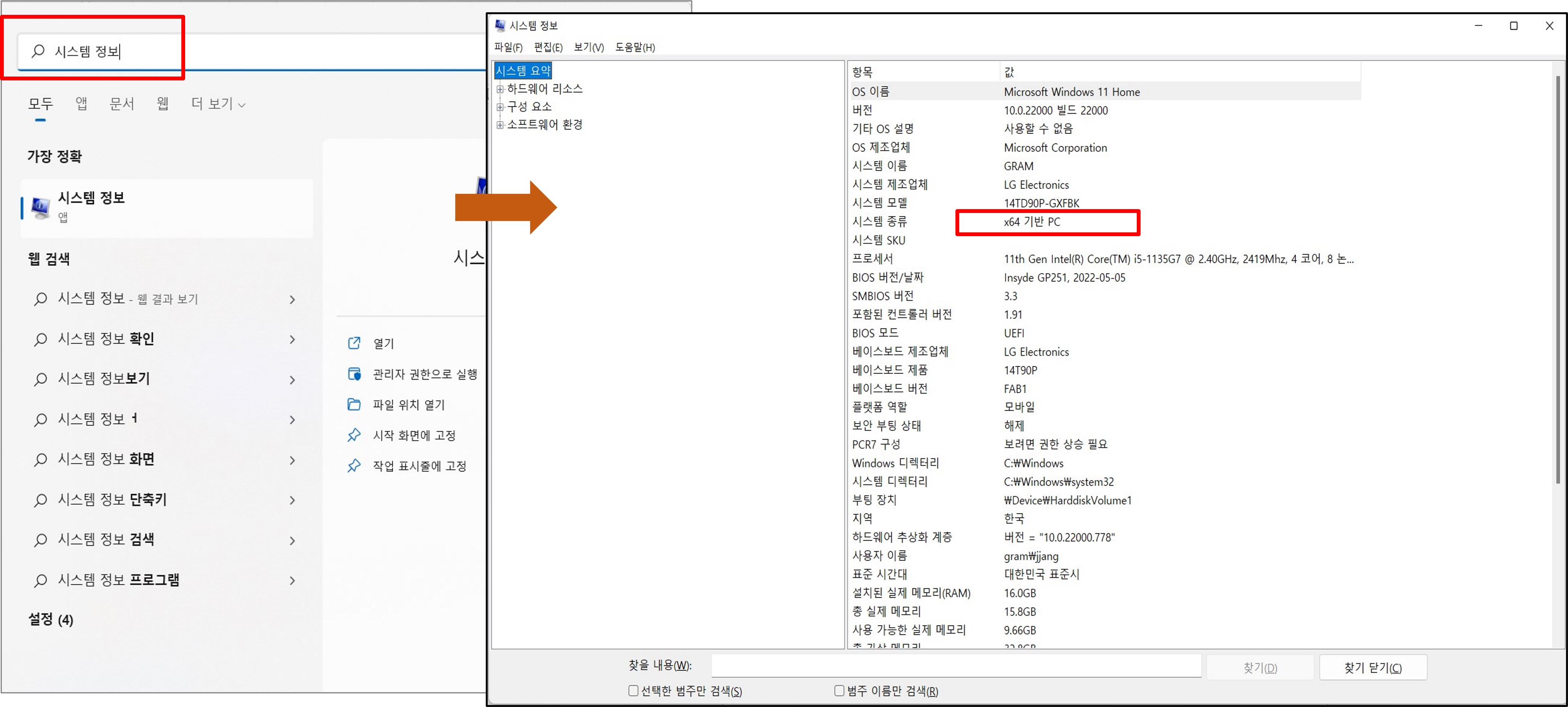Click the pin icon for 시작 화면에 고정
This screenshot has height=707, width=1568.
[354, 434]
